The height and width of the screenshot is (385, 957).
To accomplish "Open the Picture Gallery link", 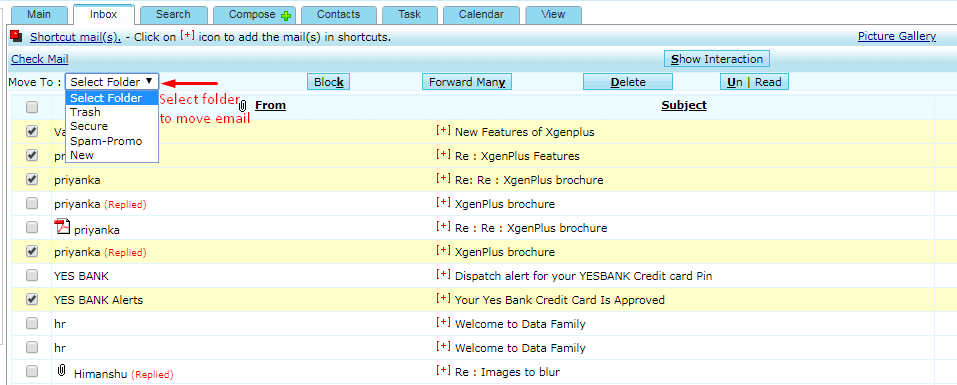I will pos(897,36).
